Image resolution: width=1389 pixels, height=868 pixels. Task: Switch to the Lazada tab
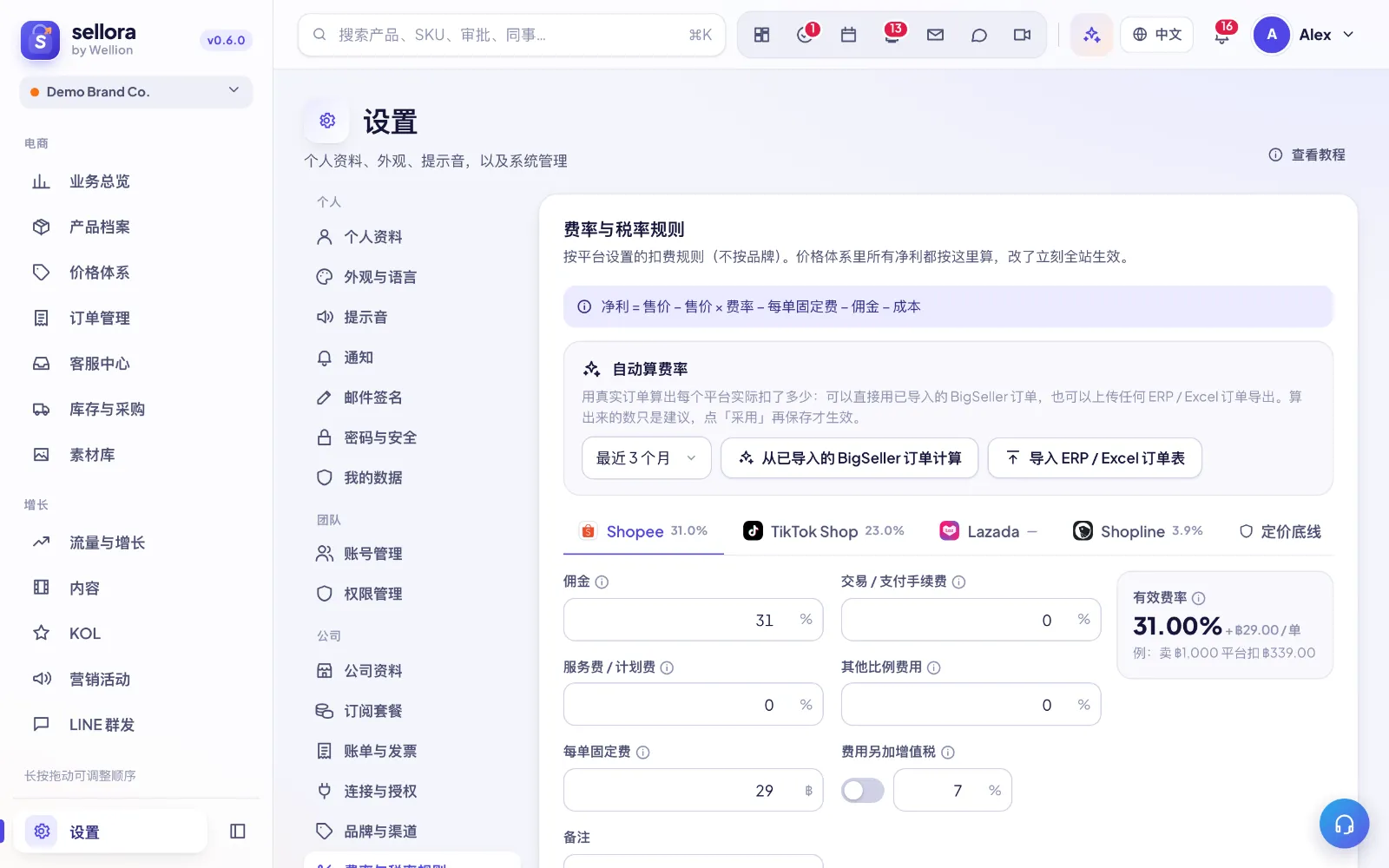[x=988, y=531]
